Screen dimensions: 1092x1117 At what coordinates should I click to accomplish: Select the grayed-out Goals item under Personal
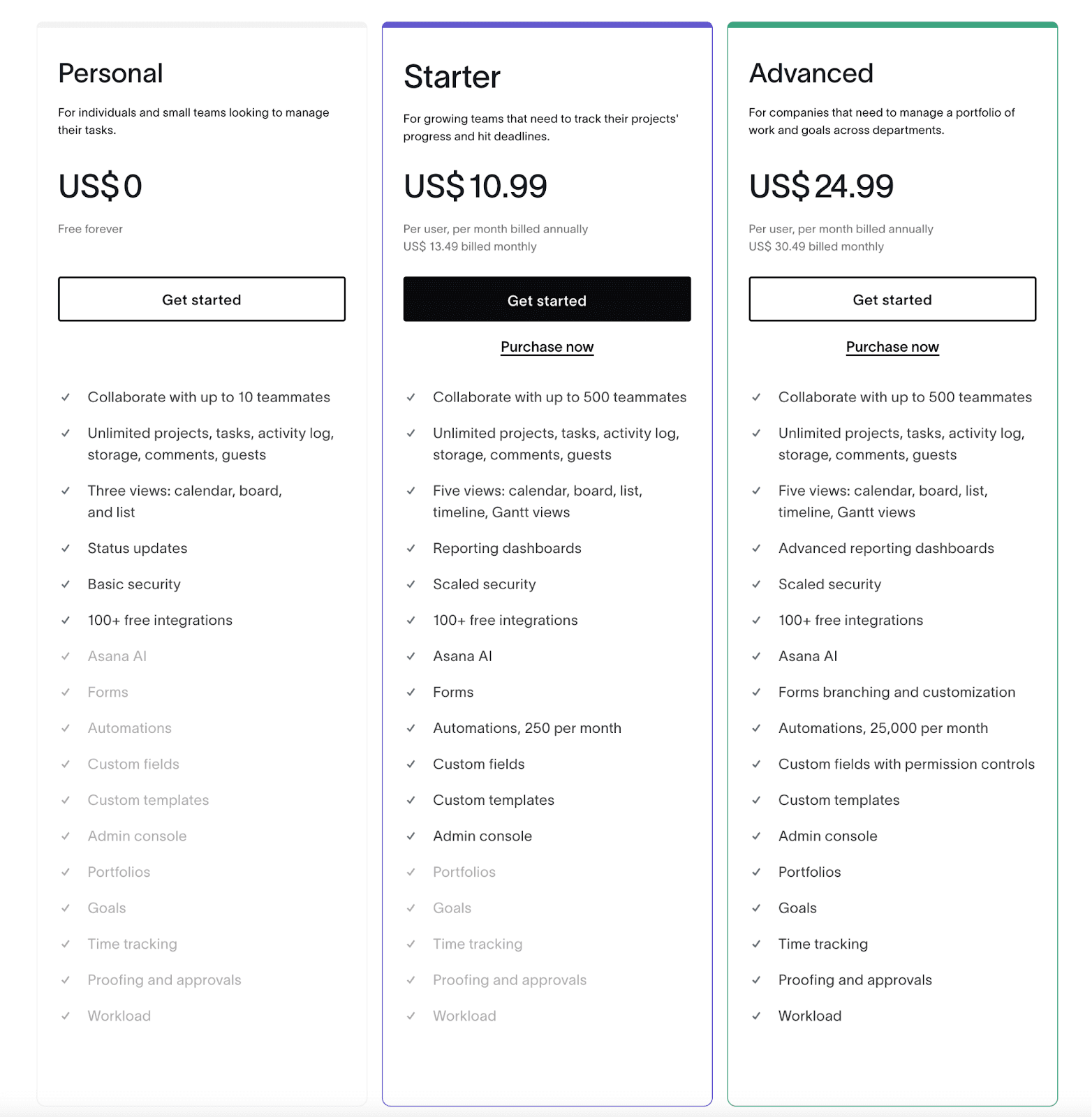(x=106, y=908)
